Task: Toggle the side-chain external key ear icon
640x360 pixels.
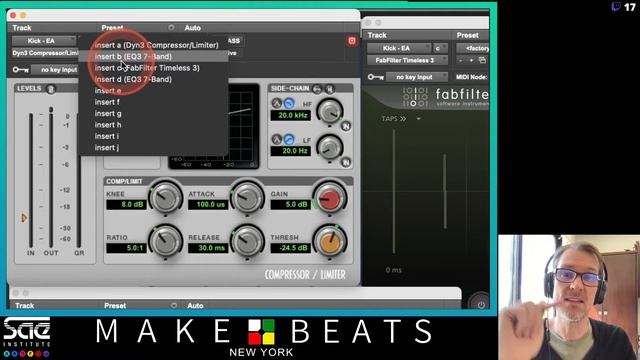Action: coord(329,89)
